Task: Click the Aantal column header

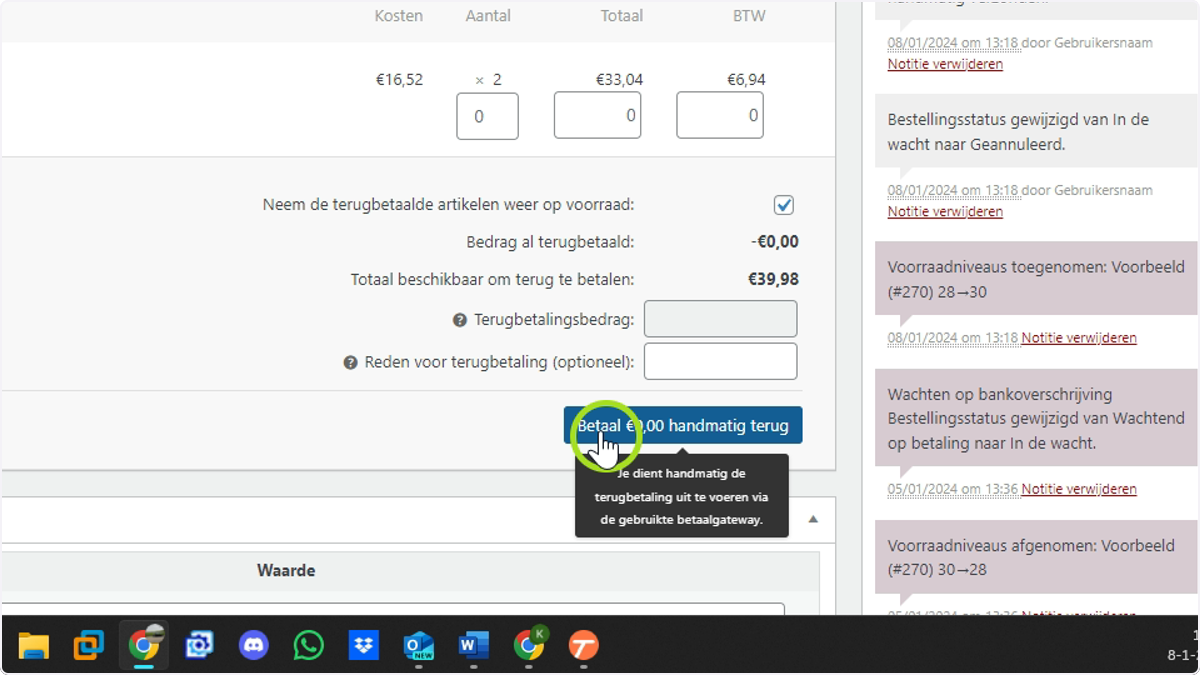Action: [x=488, y=16]
